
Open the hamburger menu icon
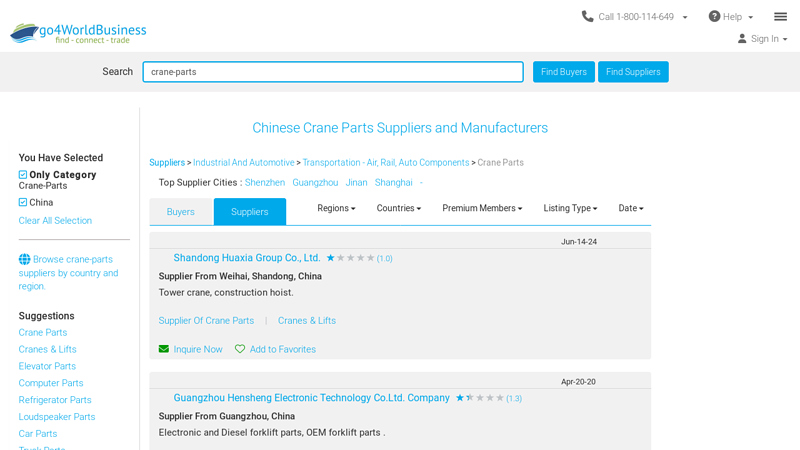coord(780,17)
